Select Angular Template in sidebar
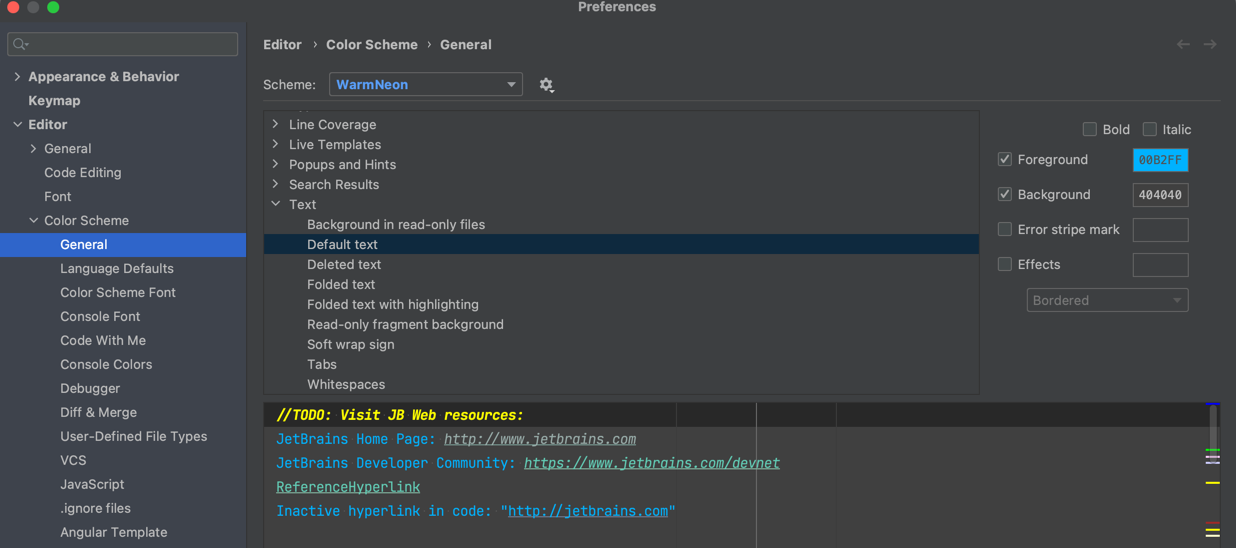The height and width of the screenshot is (548, 1236). [114, 532]
